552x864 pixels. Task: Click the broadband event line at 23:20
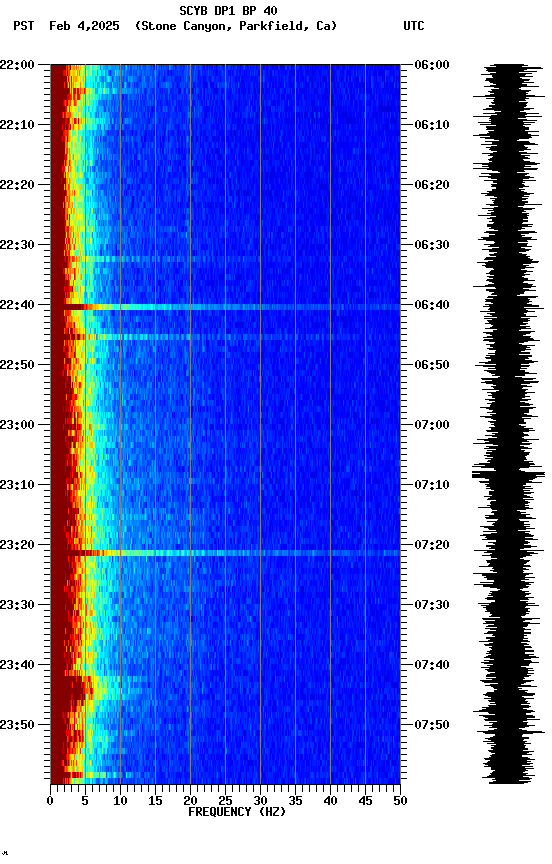[225, 553]
